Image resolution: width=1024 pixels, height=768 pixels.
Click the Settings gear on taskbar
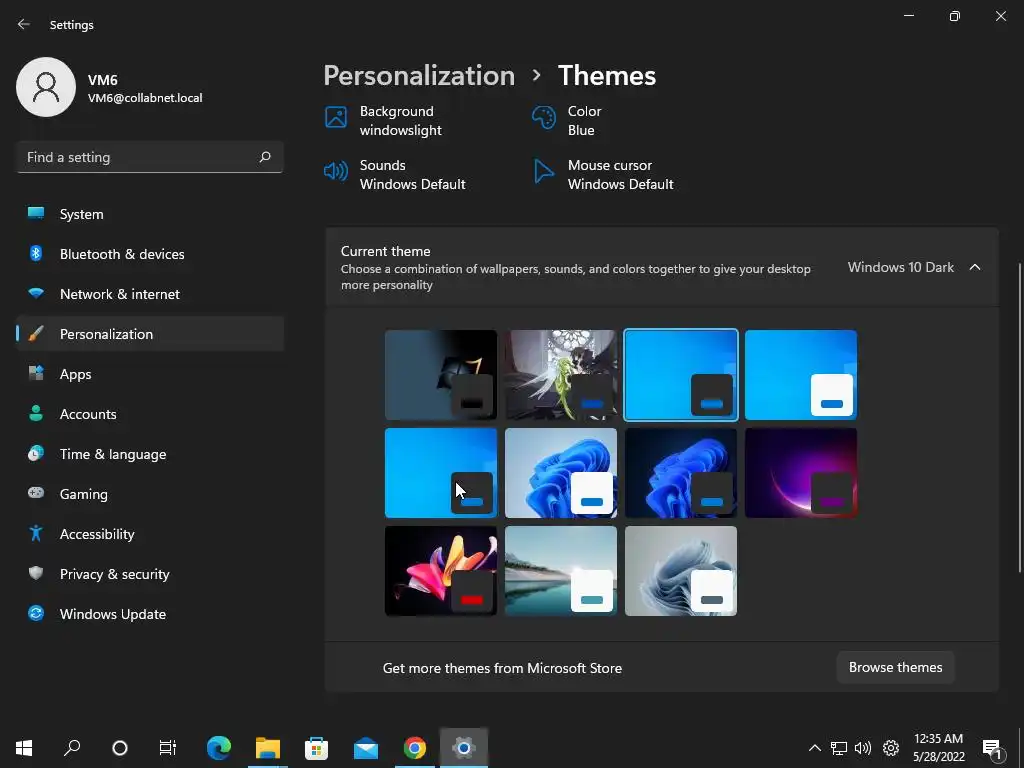pos(464,747)
